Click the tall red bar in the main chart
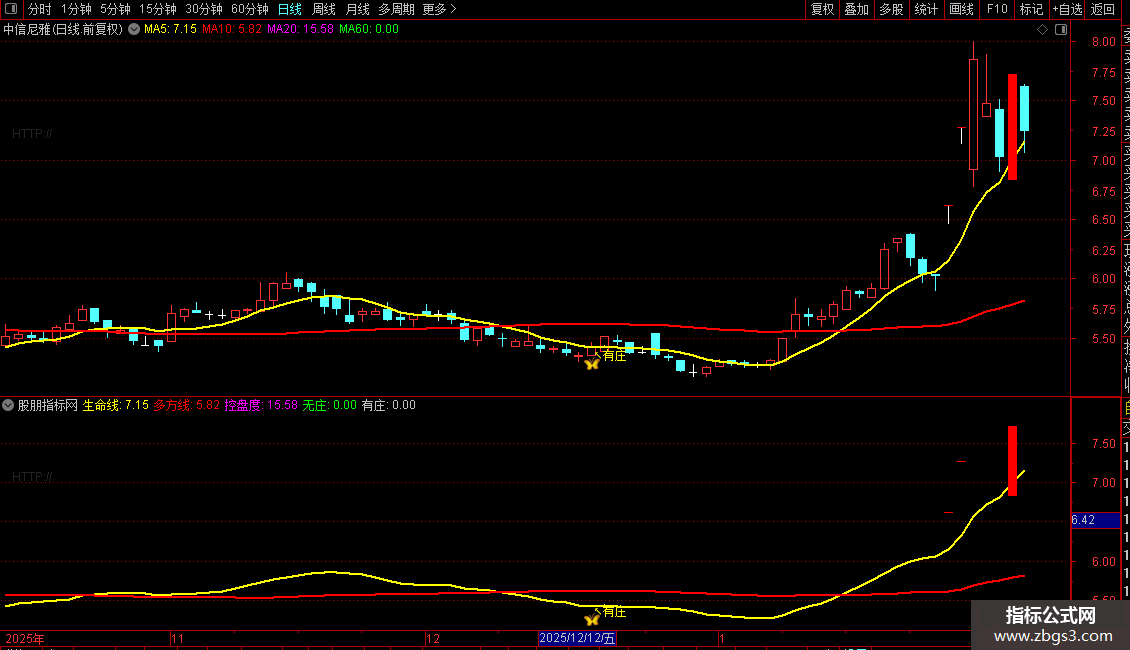The height and width of the screenshot is (650, 1130). [x=1013, y=127]
